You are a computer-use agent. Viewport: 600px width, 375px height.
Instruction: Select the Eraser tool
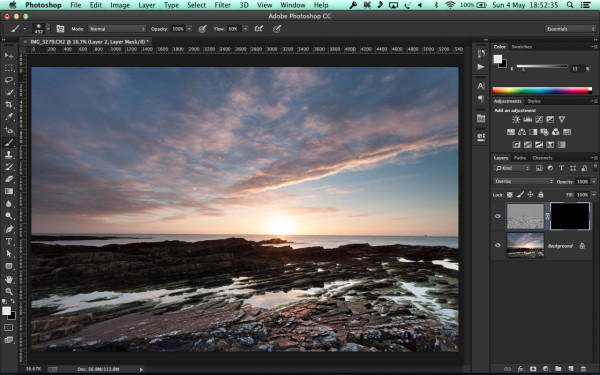(x=9, y=179)
